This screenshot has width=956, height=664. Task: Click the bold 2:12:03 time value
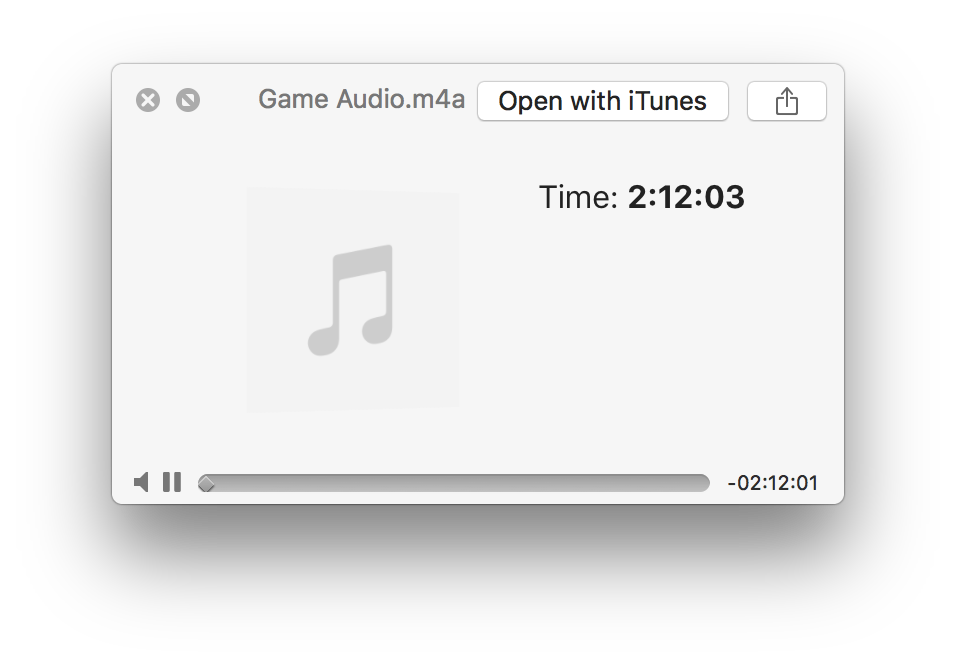click(x=686, y=198)
